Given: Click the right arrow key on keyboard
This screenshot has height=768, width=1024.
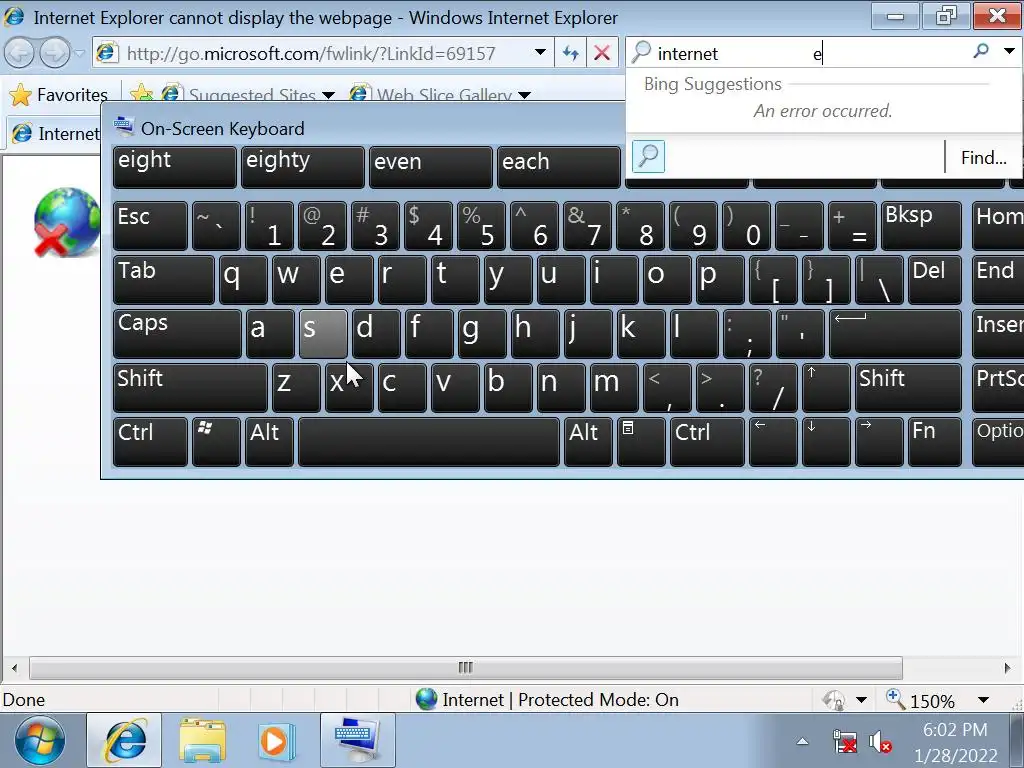Looking at the screenshot, I should (x=879, y=442).
